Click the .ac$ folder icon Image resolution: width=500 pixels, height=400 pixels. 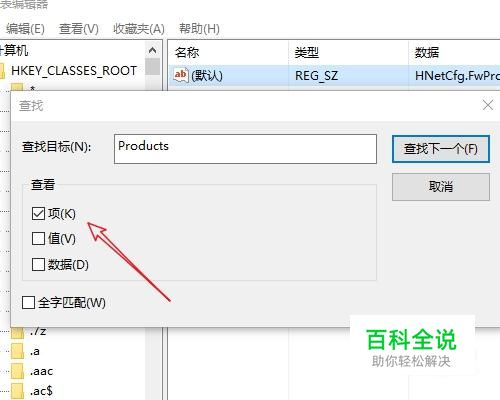17,391
